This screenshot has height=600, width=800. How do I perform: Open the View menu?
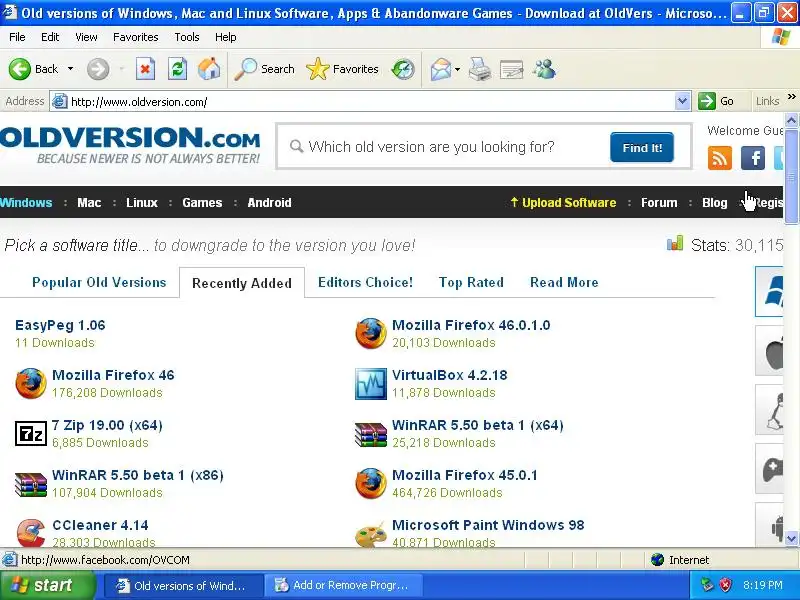tap(86, 37)
